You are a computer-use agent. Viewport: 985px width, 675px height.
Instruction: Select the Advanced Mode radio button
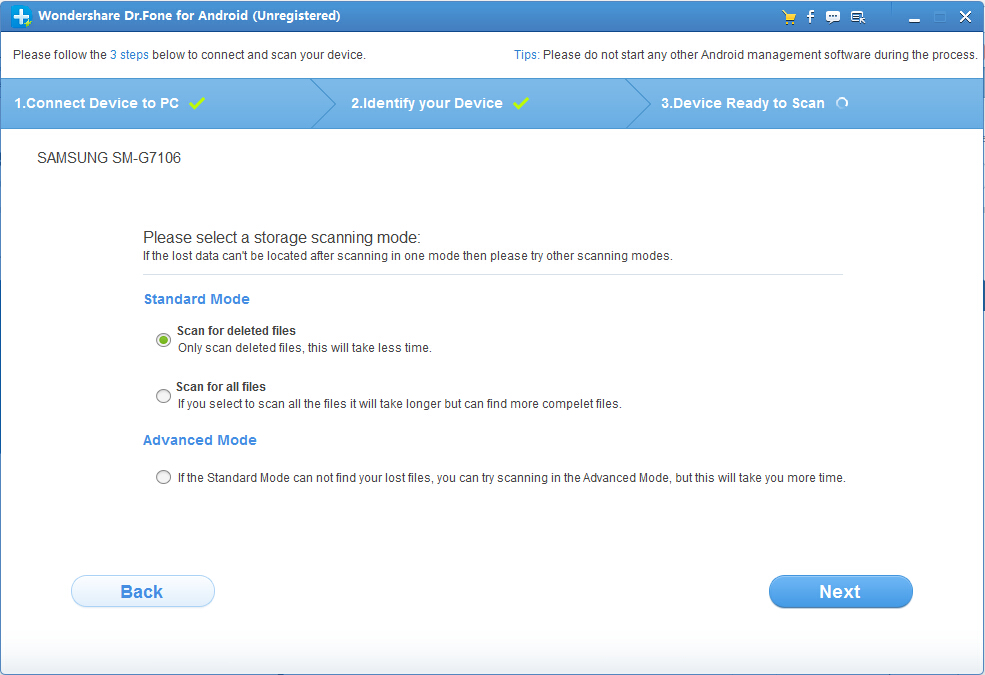click(163, 477)
